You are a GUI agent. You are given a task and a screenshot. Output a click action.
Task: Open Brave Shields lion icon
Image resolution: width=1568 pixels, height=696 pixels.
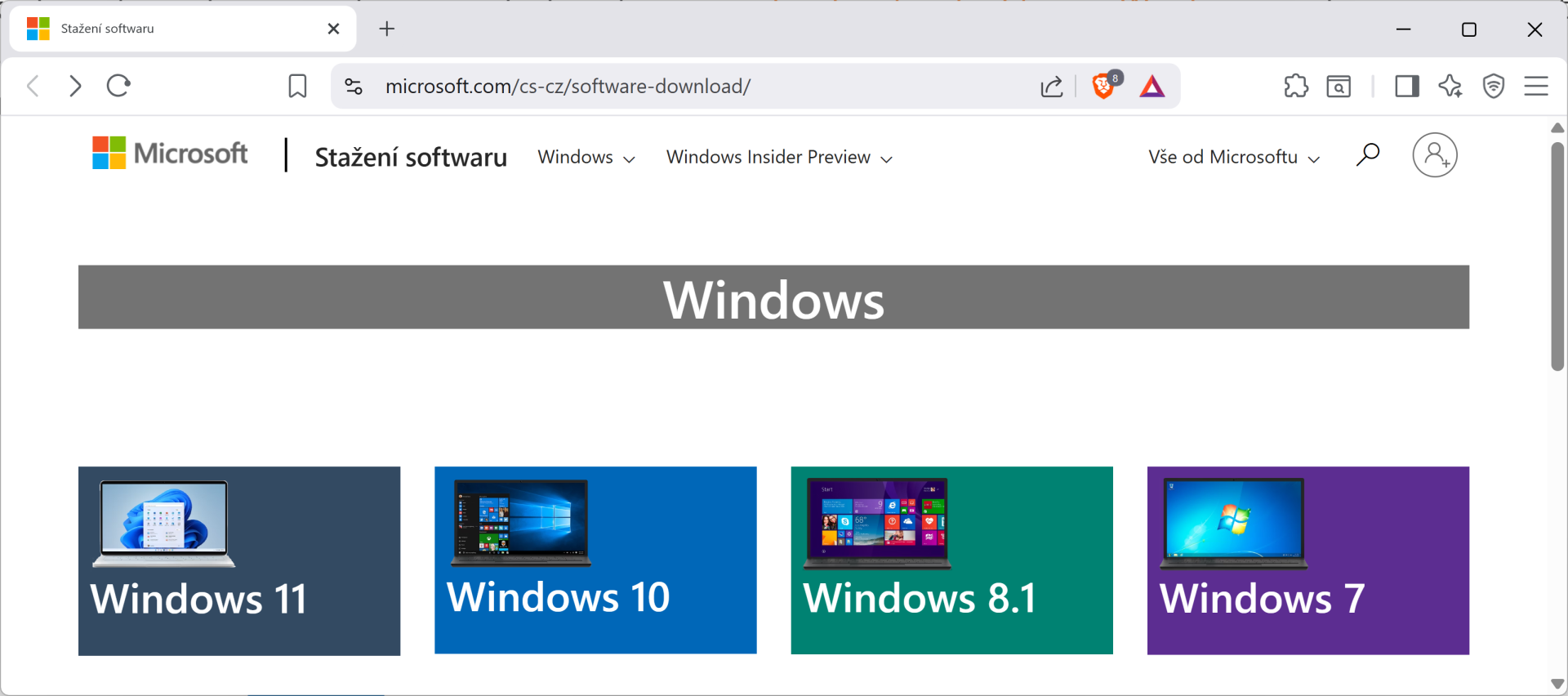tap(1105, 85)
